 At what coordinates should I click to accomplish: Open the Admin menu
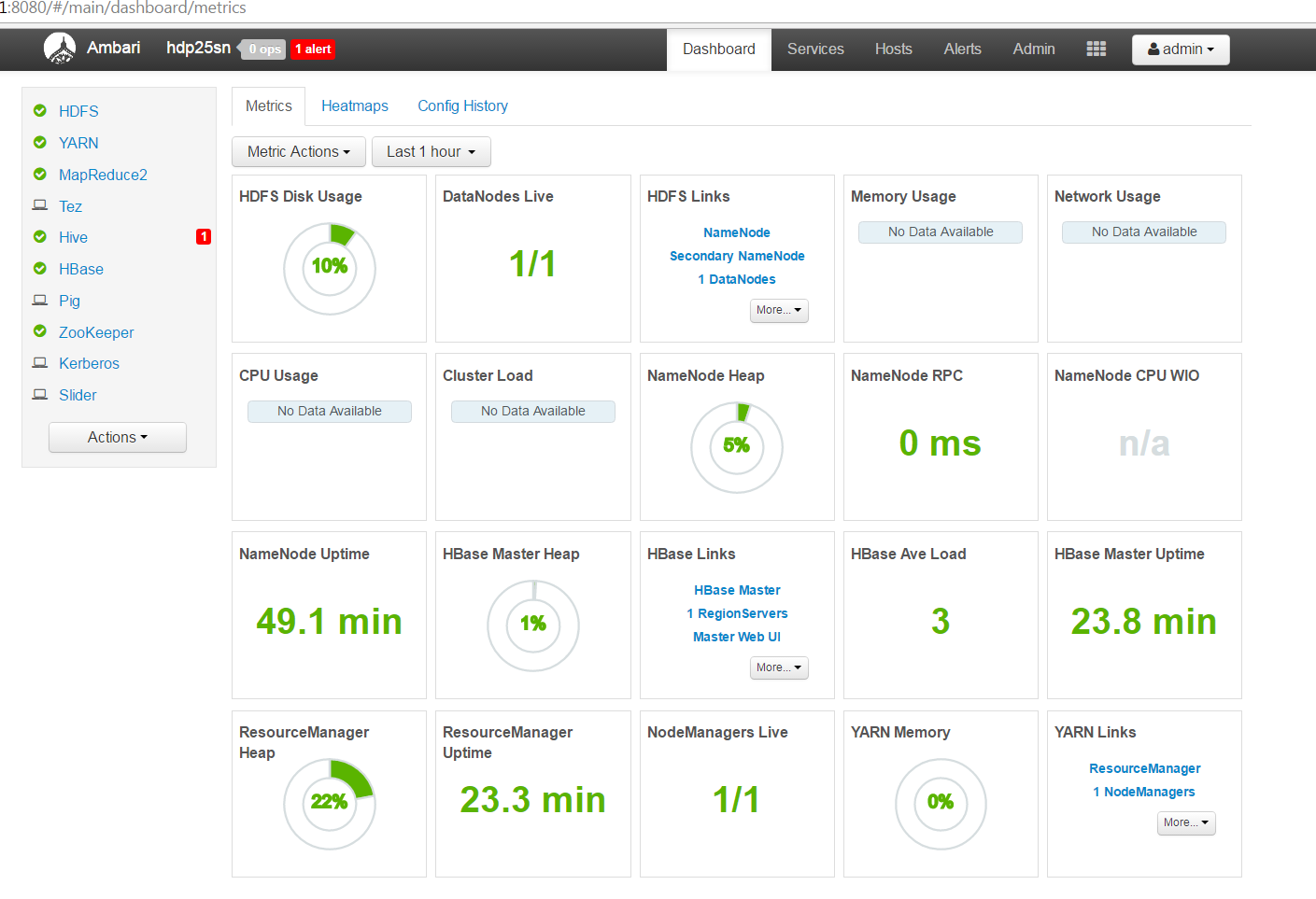1034,49
